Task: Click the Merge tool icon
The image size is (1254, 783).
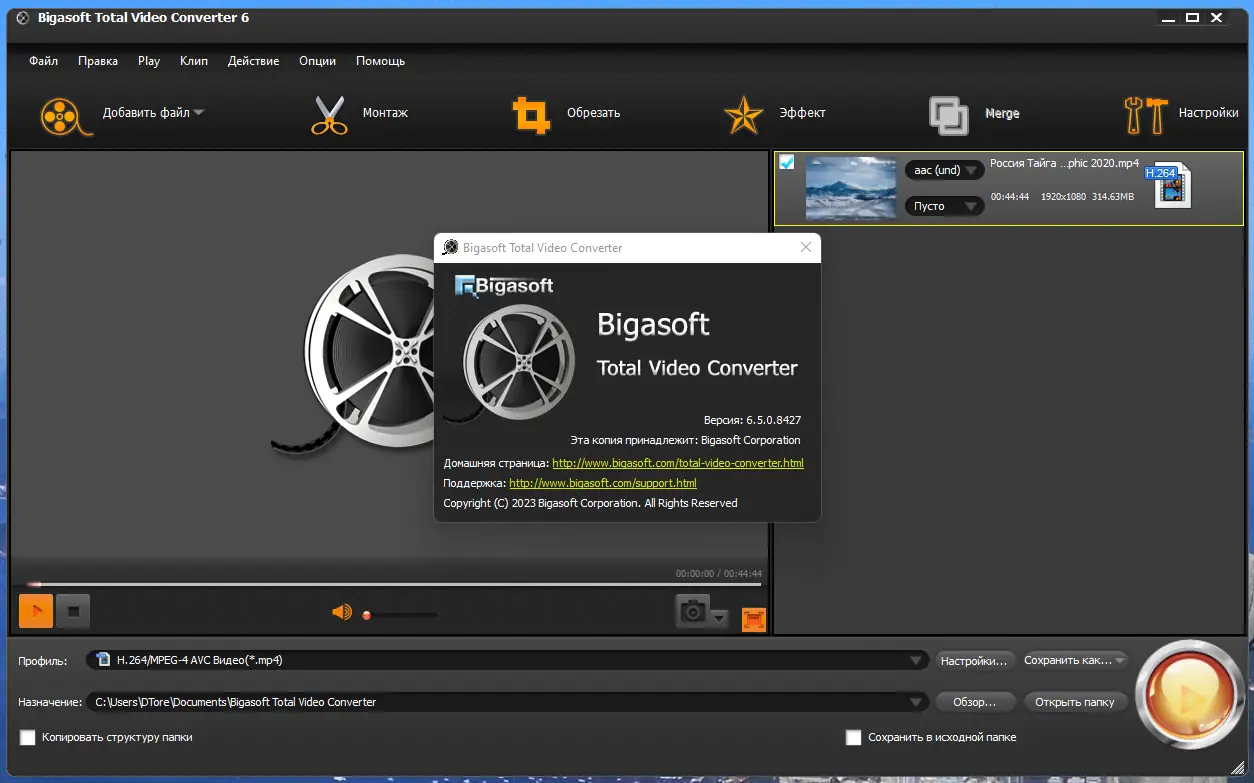Action: (948, 115)
